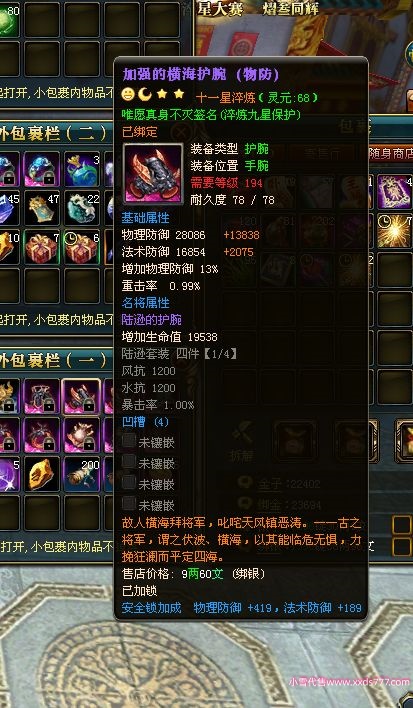
Task: Select the green gem showing 80
Action: coord(9,19)
